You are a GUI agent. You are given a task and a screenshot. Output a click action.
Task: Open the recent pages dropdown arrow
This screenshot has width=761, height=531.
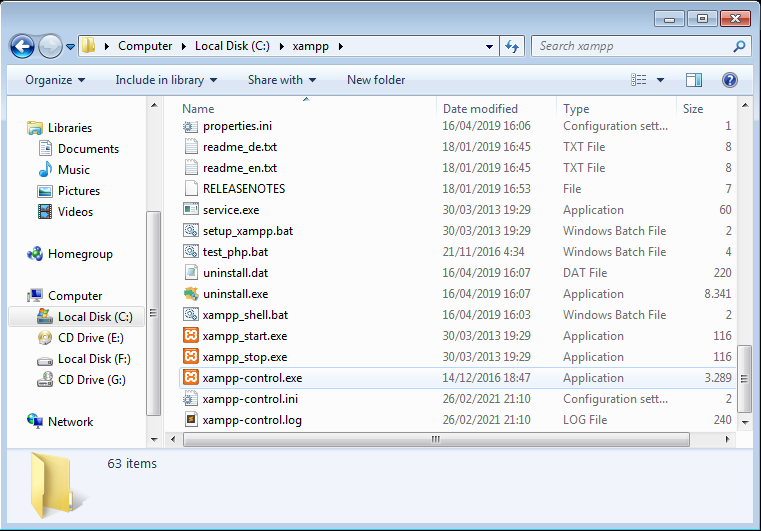[x=70, y=47]
